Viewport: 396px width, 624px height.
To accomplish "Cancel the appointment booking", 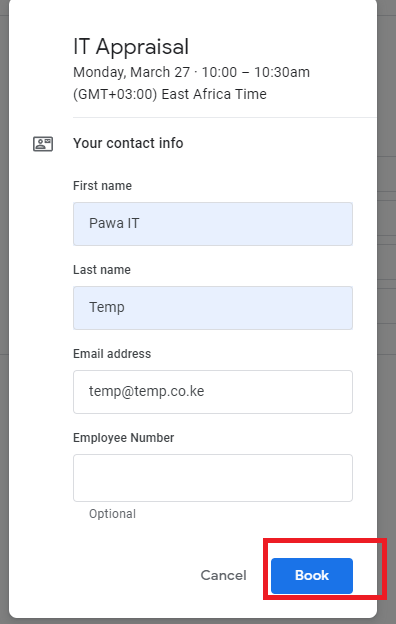I will click(223, 575).
